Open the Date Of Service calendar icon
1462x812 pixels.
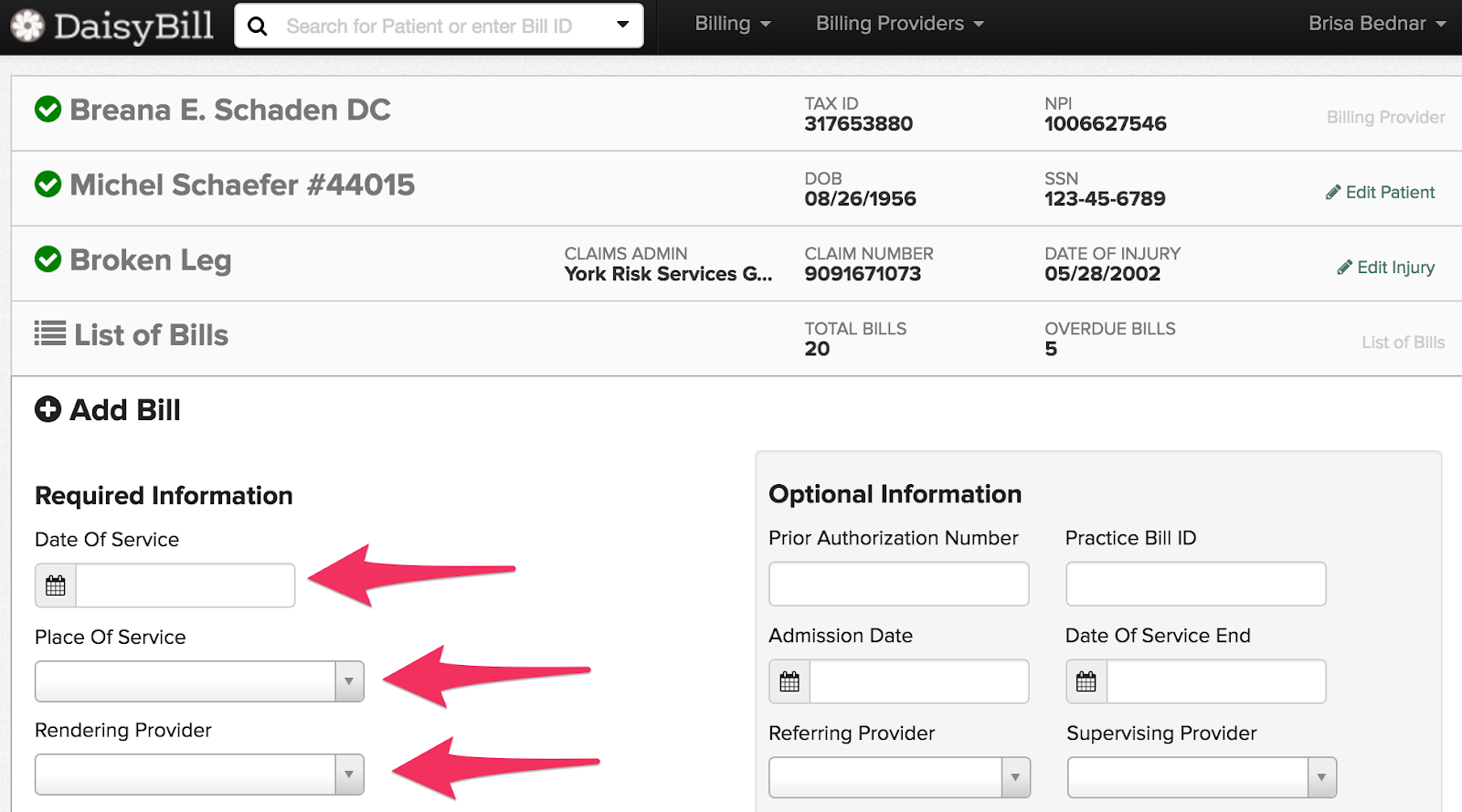56,585
